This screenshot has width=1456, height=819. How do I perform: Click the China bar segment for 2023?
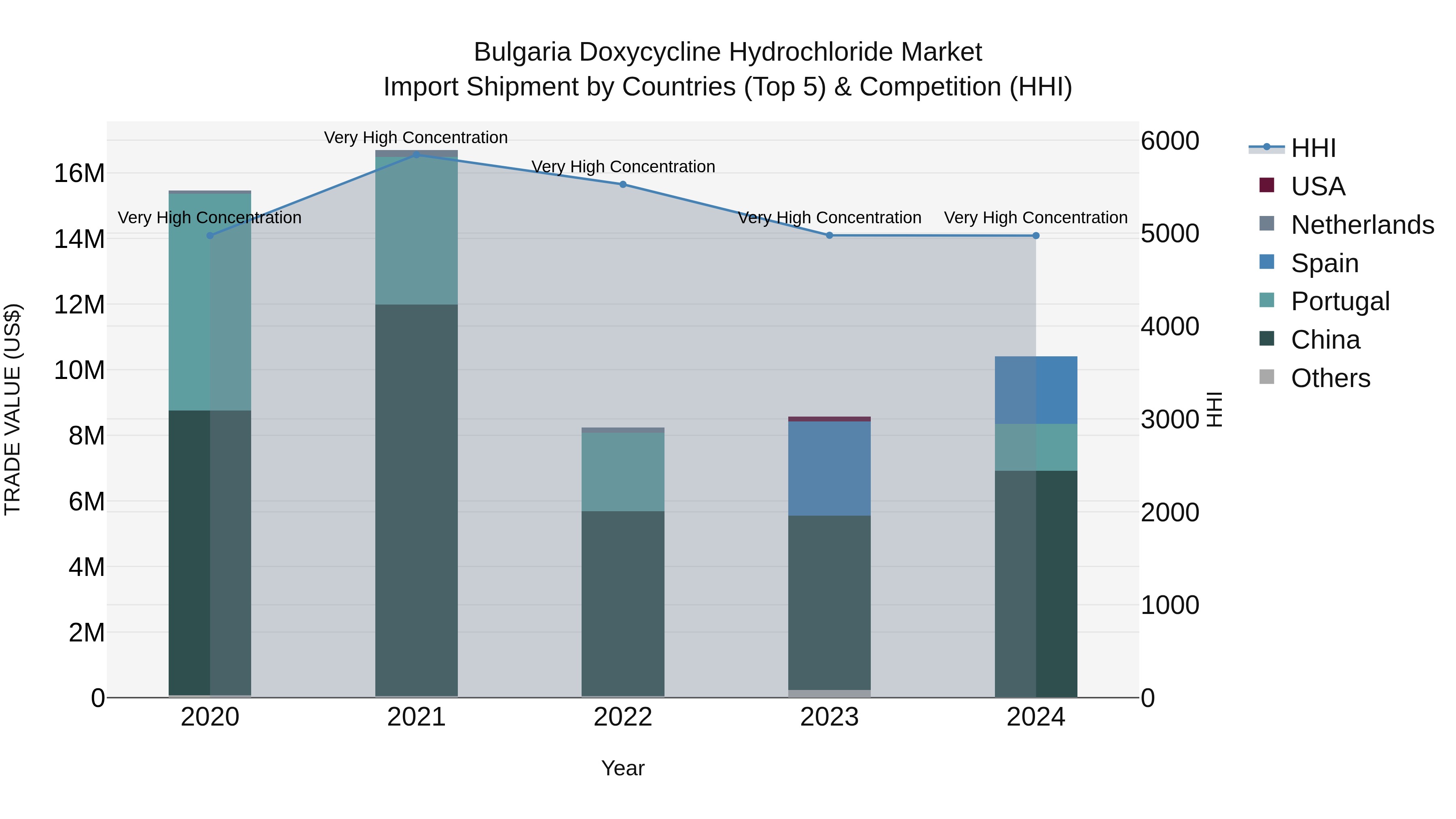830,603
